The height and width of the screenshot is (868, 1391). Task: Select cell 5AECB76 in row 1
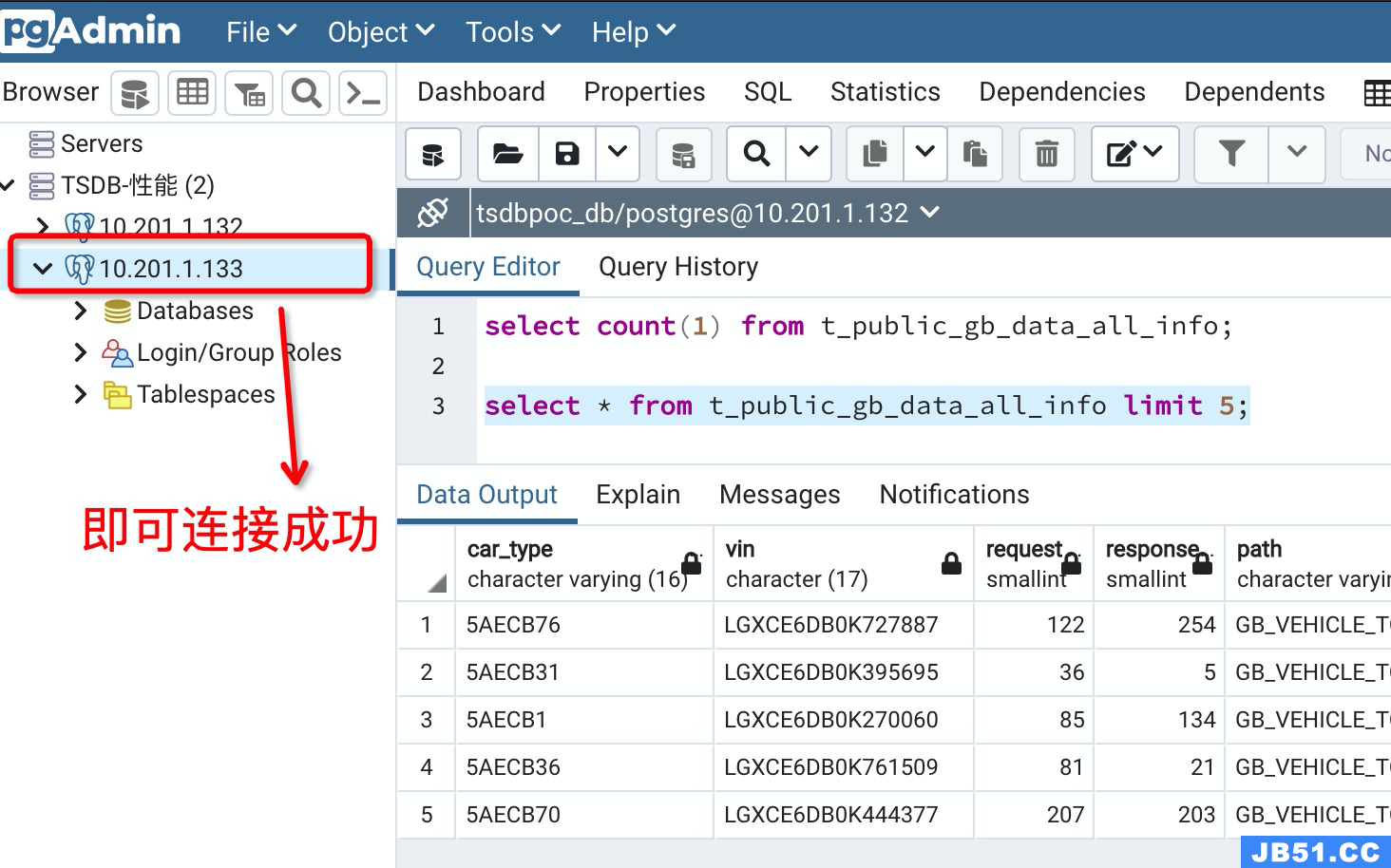pyautogui.click(x=584, y=625)
